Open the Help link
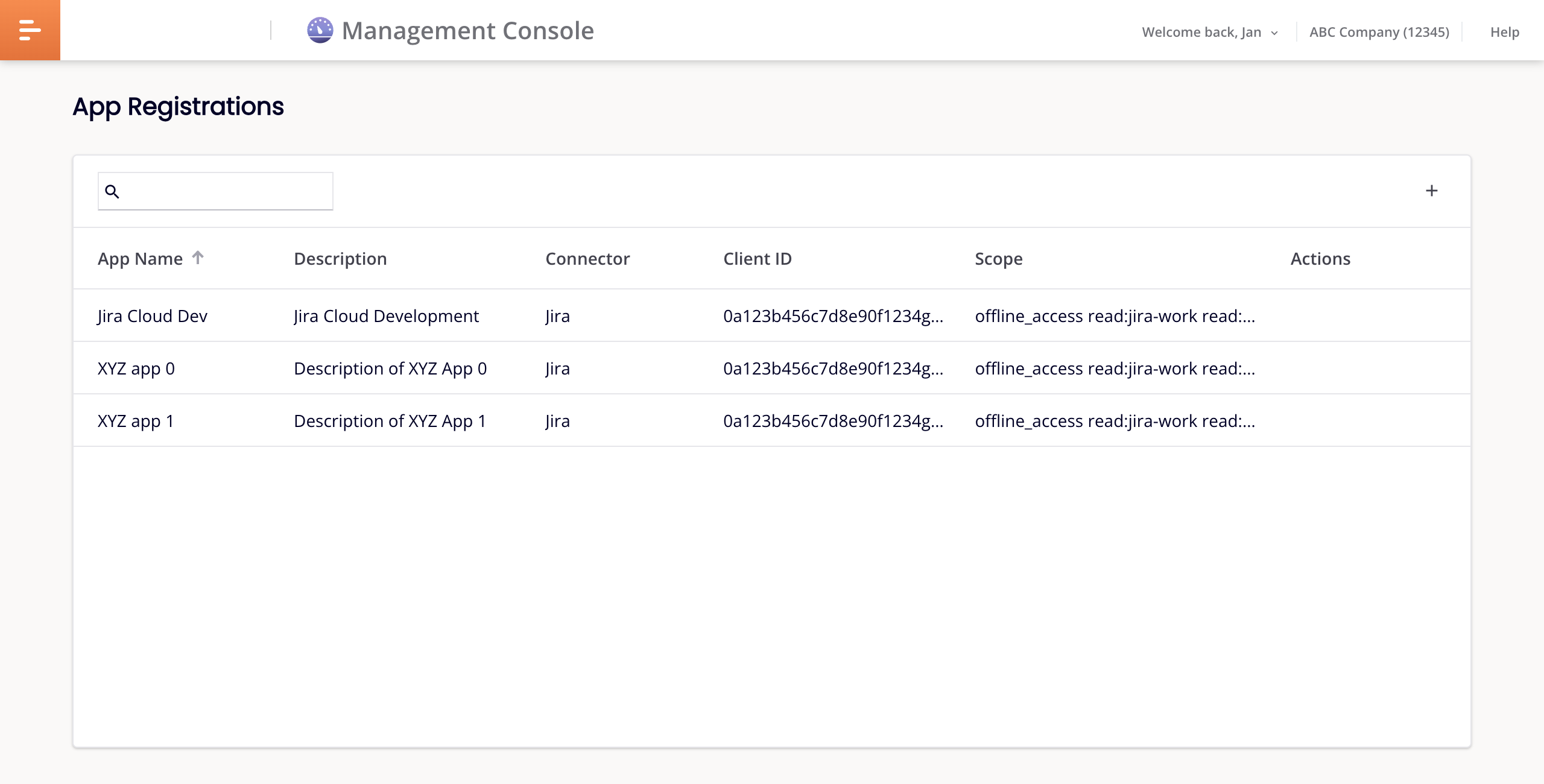 point(1504,32)
